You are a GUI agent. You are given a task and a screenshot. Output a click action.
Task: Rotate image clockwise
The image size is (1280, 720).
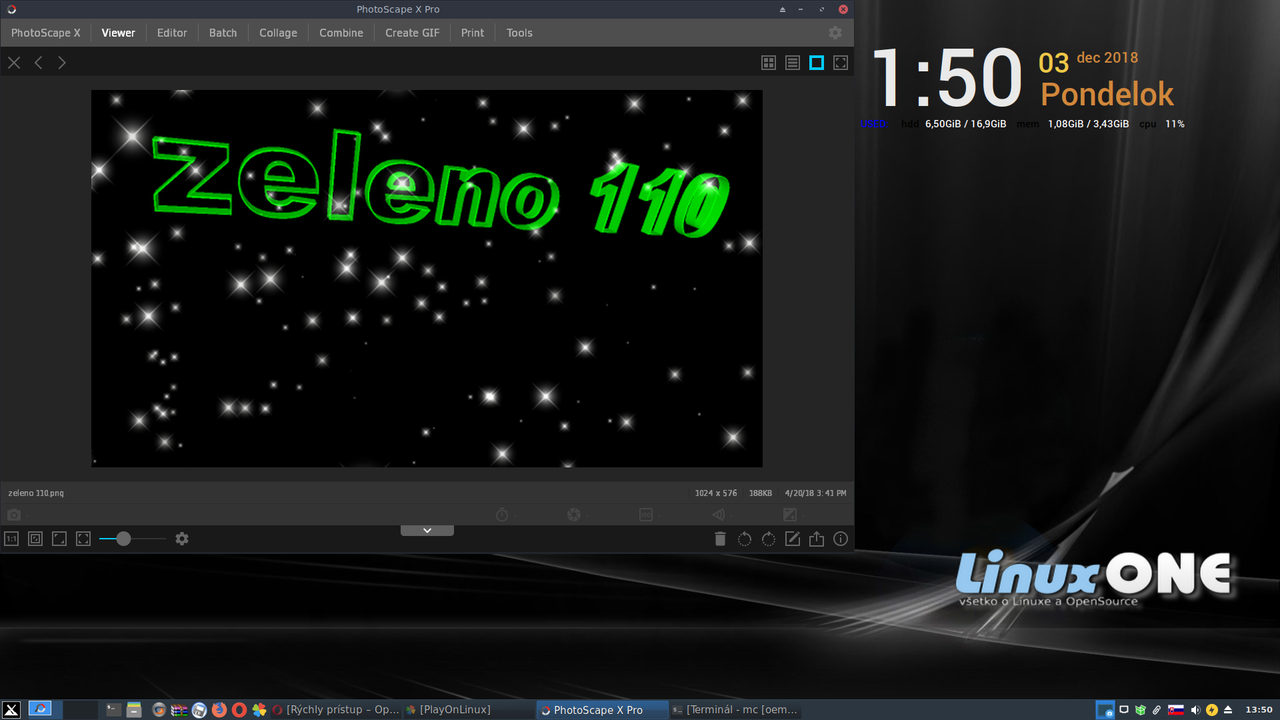(768, 539)
